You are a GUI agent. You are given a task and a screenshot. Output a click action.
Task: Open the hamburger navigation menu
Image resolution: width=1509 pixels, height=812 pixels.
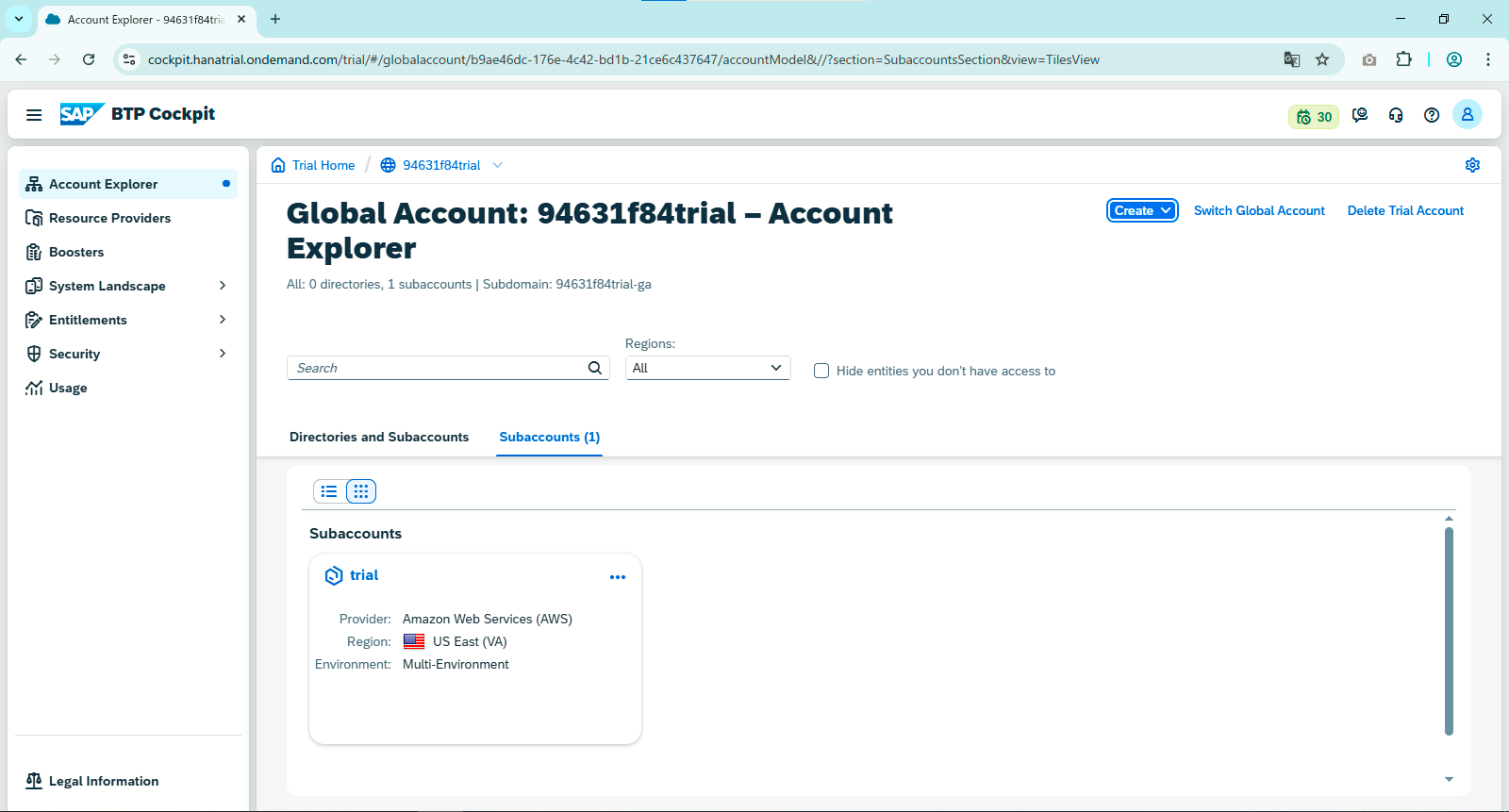click(x=34, y=115)
